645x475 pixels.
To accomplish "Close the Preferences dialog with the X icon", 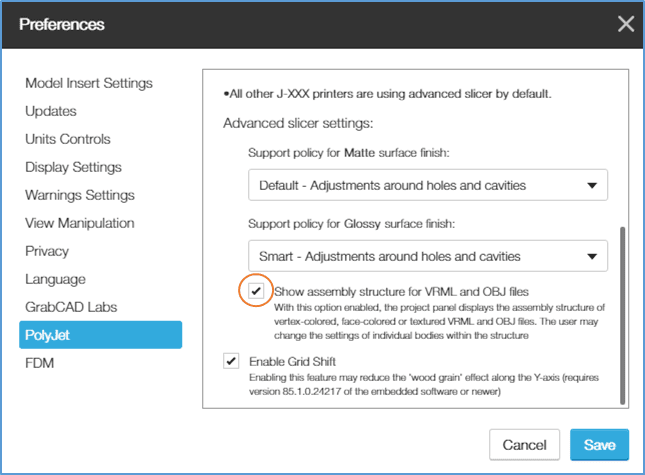I will pyautogui.click(x=626, y=24).
